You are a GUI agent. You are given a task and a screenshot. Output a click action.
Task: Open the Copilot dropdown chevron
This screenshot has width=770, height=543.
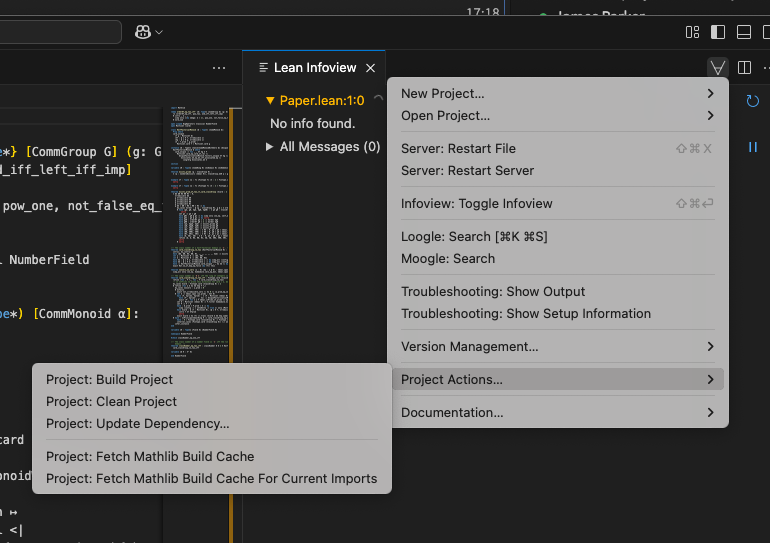pyautogui.click(x=159, y=32)
